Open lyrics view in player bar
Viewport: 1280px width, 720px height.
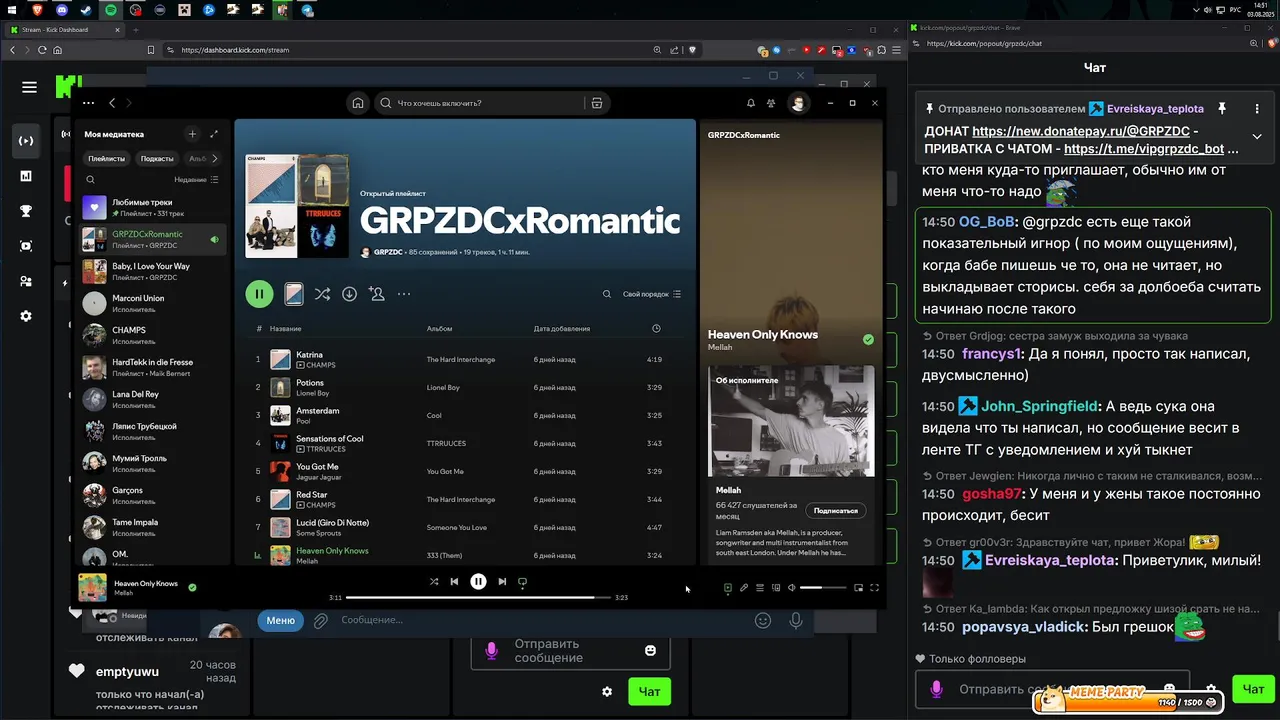[x=743, y=588]
